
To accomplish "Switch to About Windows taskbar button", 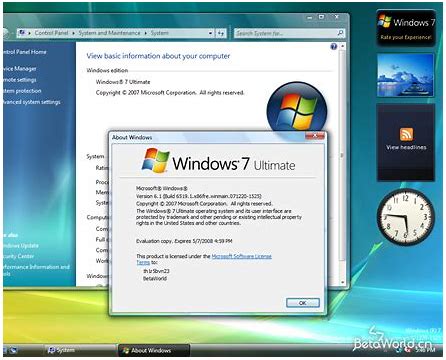I will click(x=154, y=350).
